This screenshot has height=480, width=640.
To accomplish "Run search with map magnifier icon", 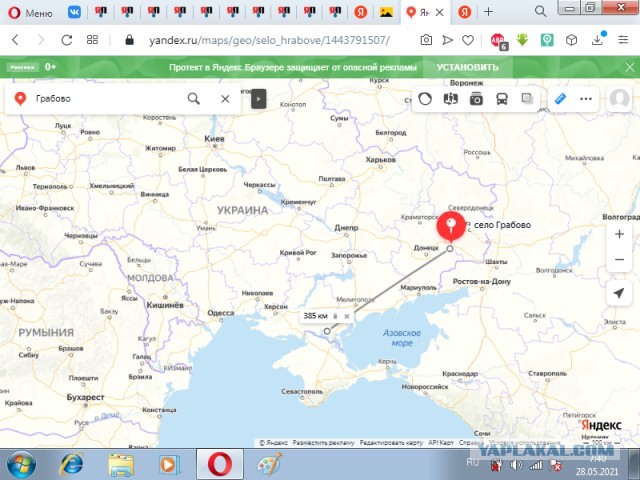I will 194,99.
